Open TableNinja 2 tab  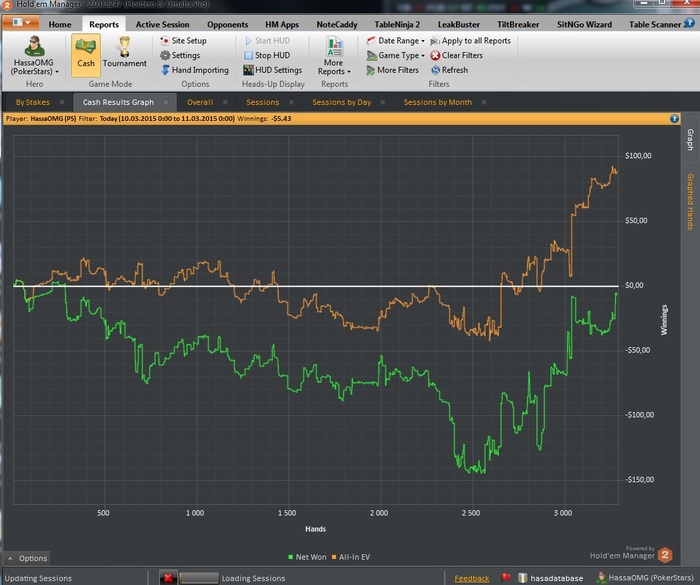[x=397, y=25]
